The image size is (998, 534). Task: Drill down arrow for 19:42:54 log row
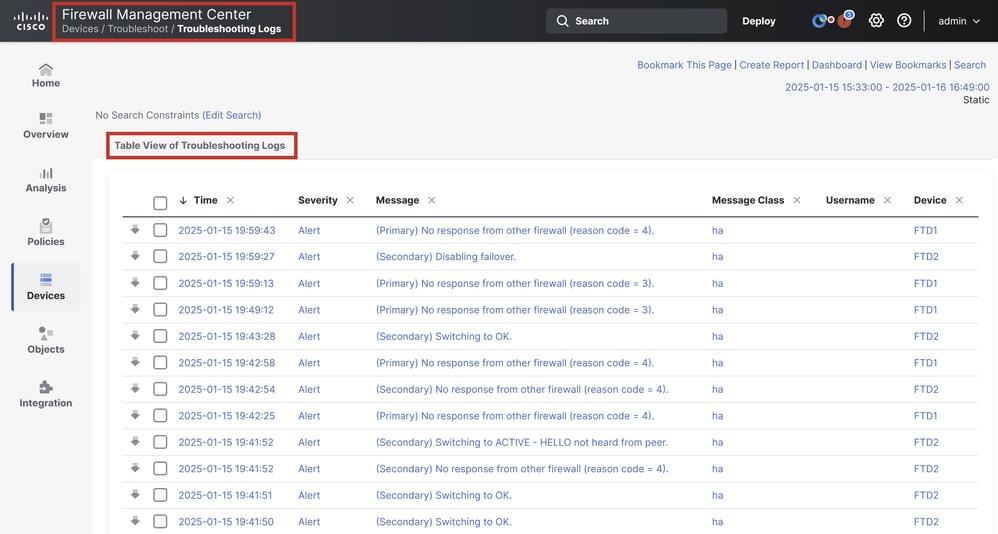[x=135, y=389]
